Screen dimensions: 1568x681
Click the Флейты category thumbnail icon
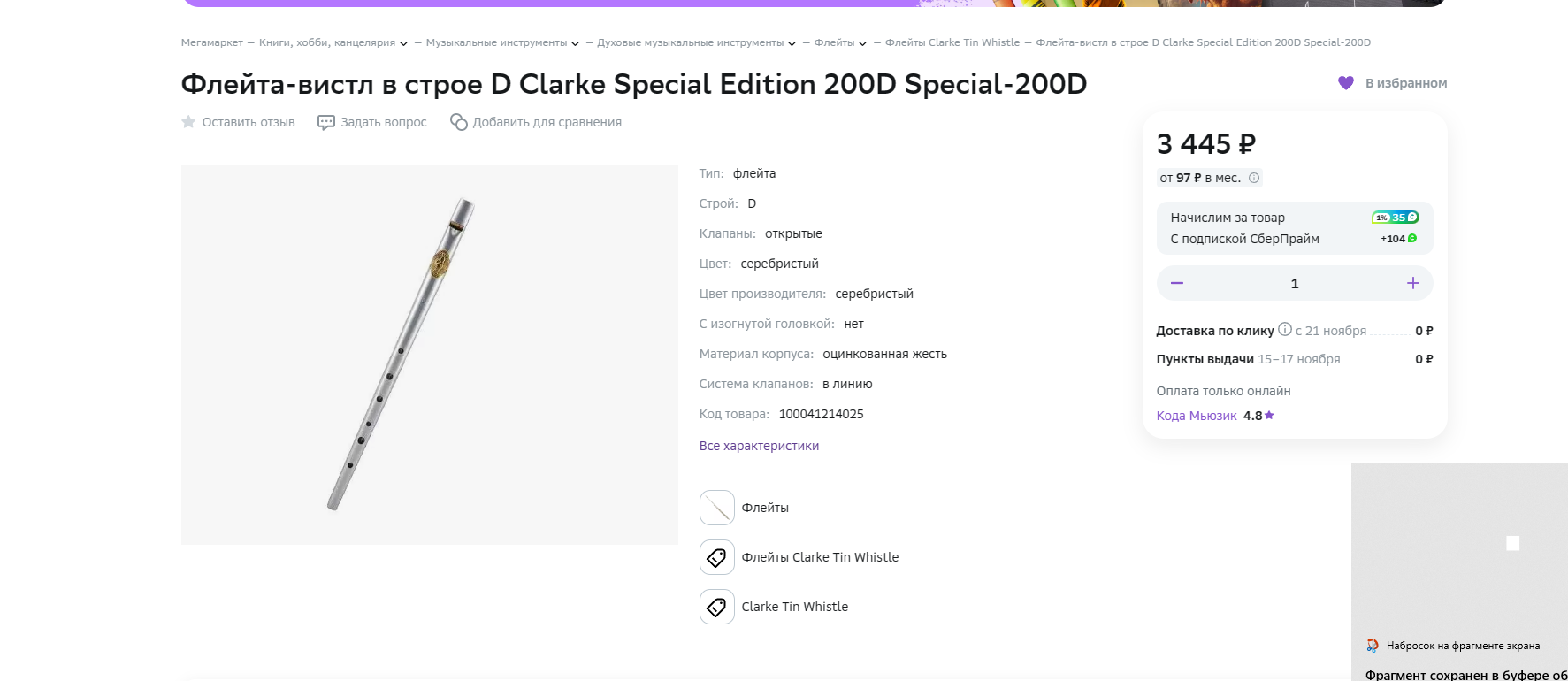[x=716, y=508]
